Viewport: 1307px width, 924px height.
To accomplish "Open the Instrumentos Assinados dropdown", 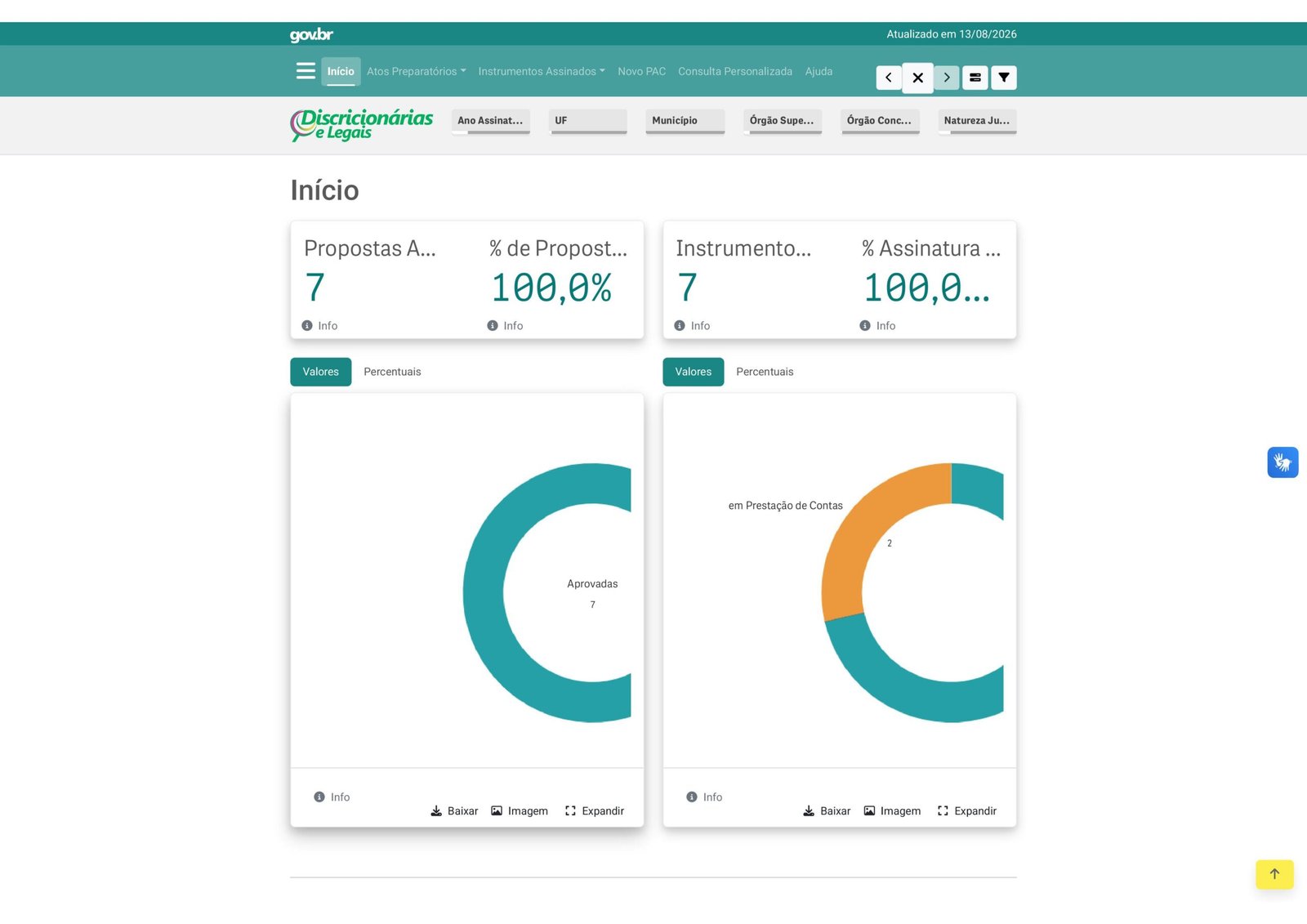I will point(542,72).
